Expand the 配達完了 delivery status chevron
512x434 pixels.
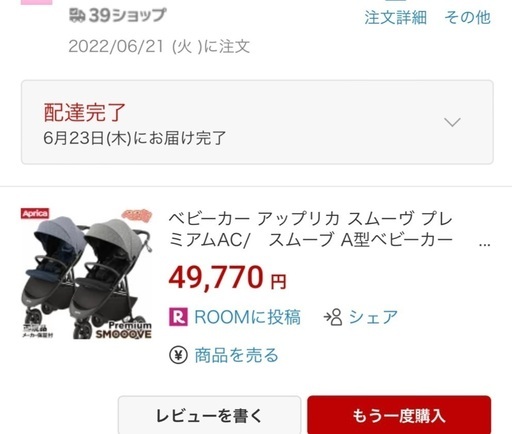[452, 122]
